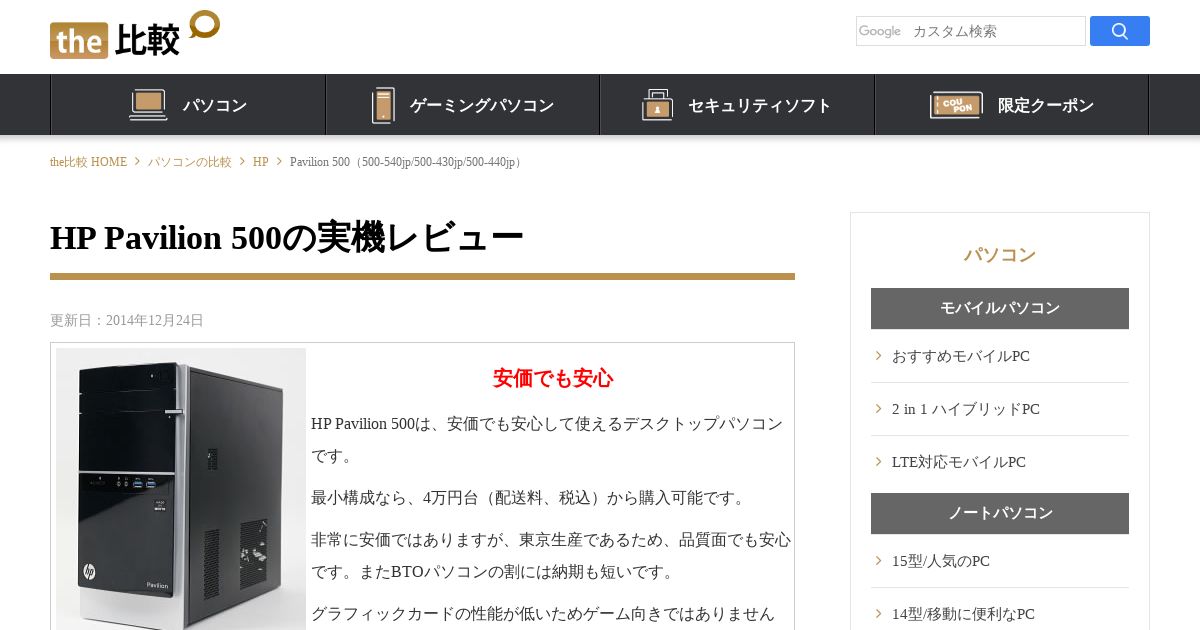Focus the Google カスタム検索 field

point(970,31)
